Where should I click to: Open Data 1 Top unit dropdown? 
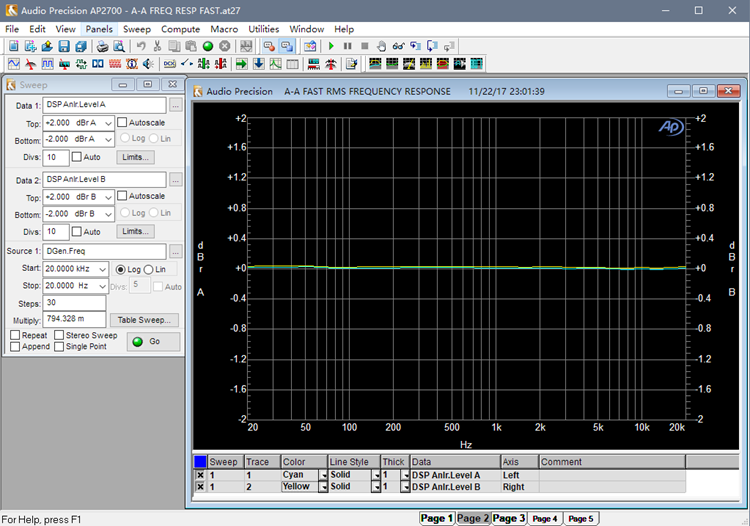click(108, 123)
